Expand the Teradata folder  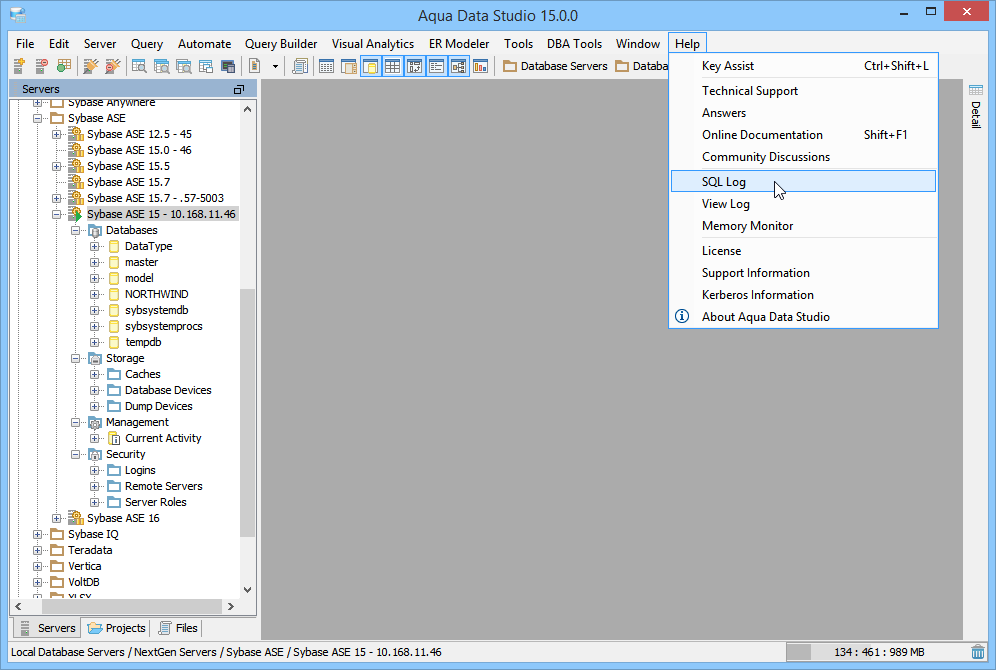coord(37,550)
